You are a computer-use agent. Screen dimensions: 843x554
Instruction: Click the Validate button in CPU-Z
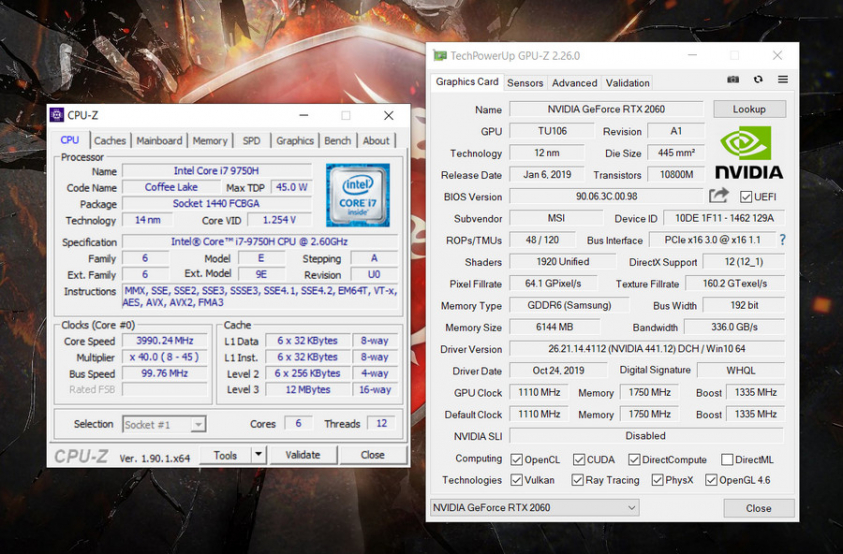(x=302, y=455)
